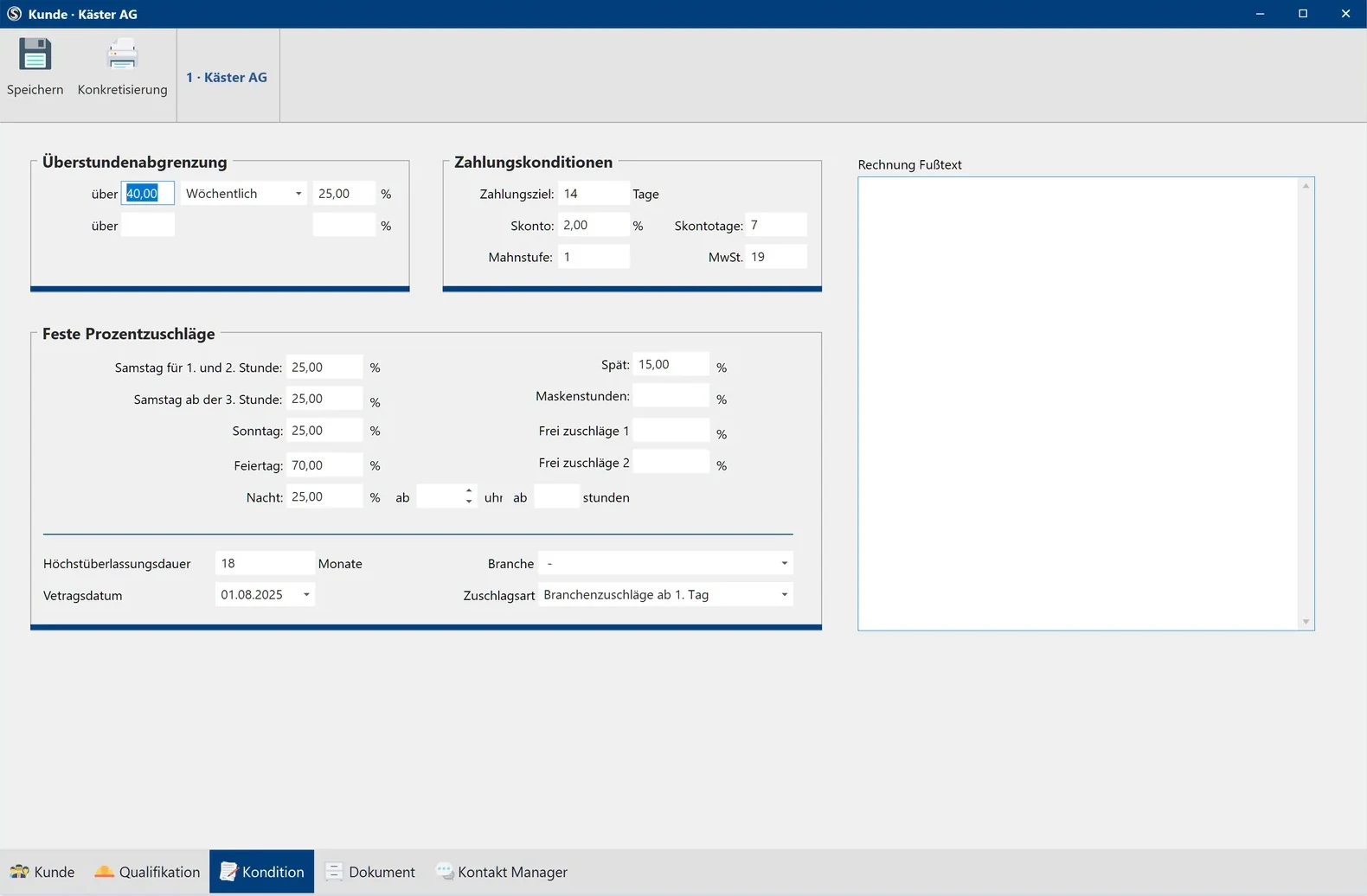This screenshot has height=896, width=1367.
Task: Click the Spät percent field
Action: click(x=671, y=364)
